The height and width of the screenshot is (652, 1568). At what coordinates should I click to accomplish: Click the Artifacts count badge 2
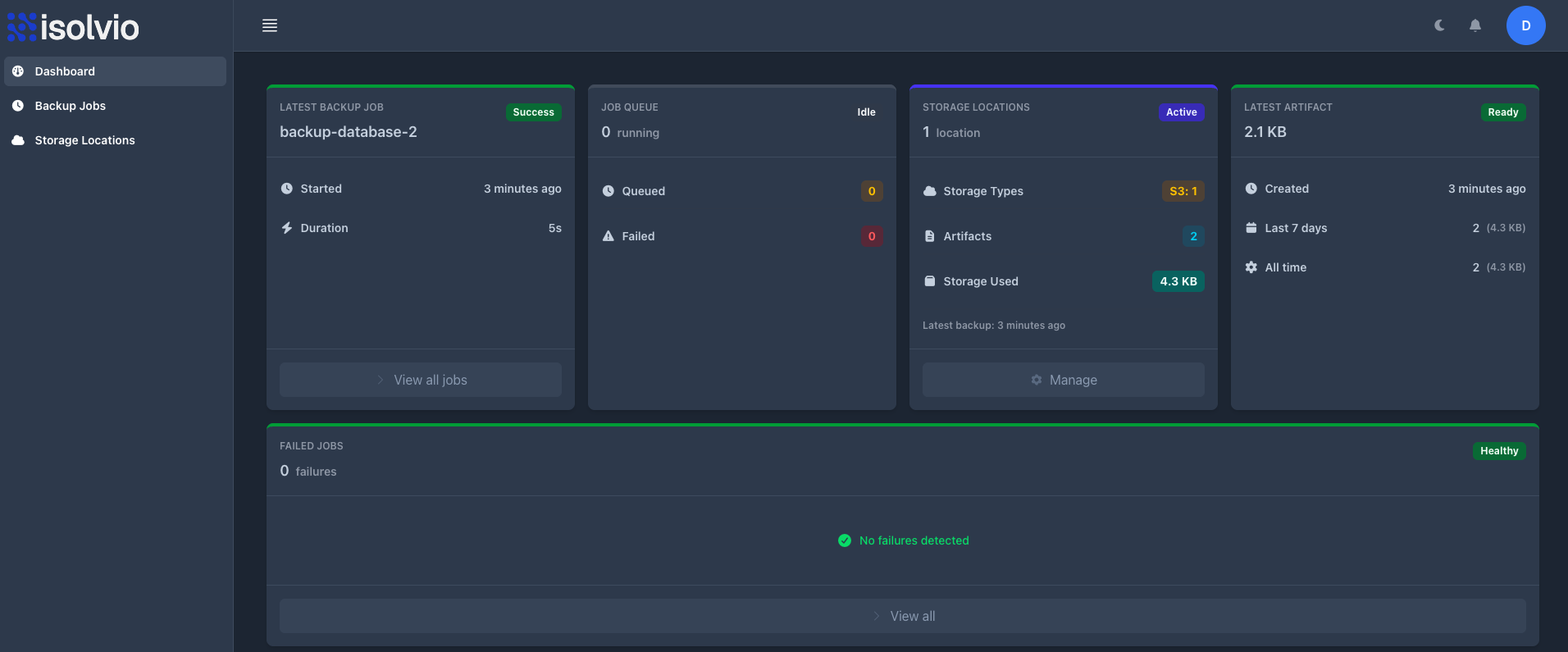[x=1193, y=236]
